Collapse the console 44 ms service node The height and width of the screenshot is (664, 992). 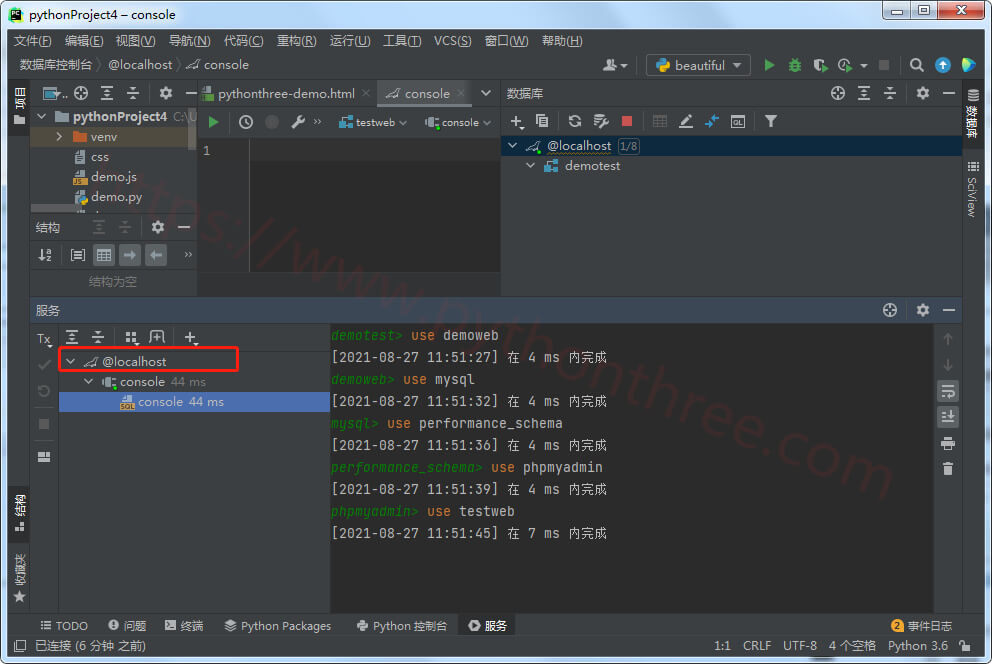89,382
